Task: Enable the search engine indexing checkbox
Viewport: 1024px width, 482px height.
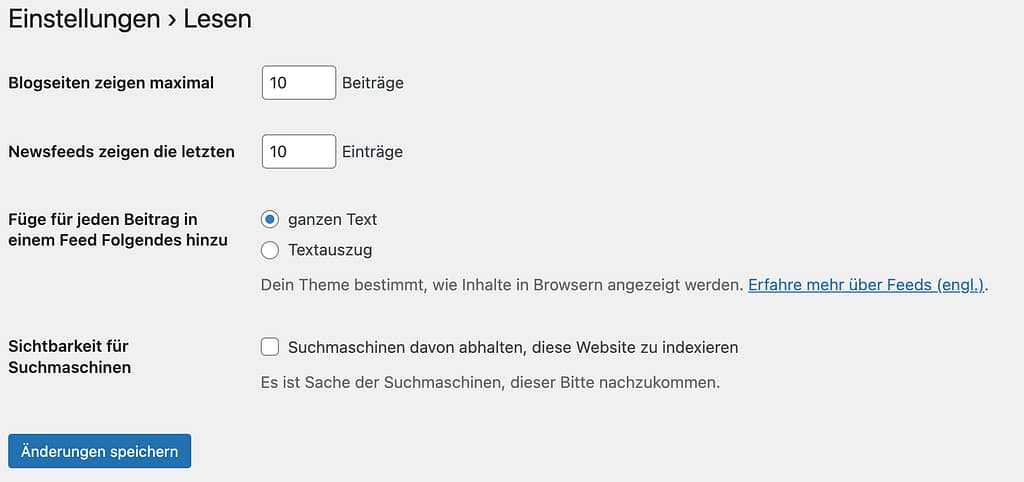Action: click(x=269, y=347)
